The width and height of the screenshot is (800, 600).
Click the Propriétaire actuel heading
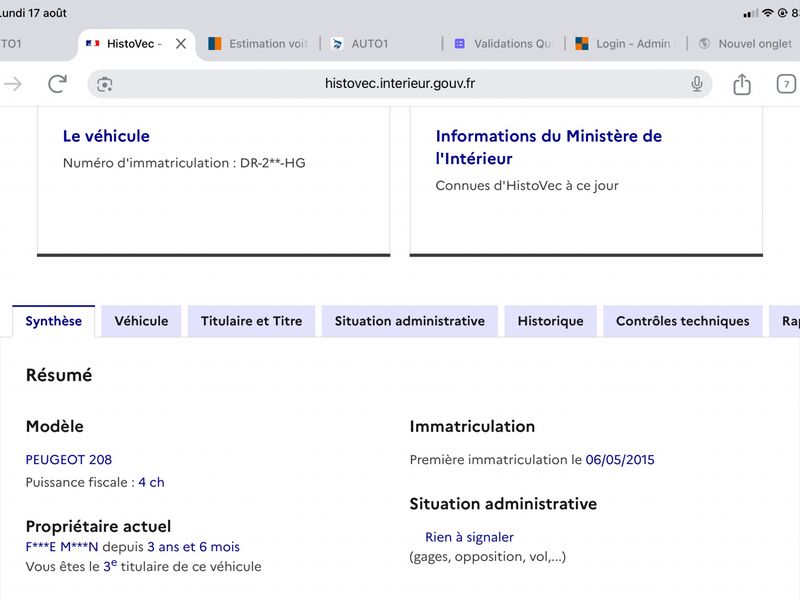pyautogui.click(x=98, y=526)
